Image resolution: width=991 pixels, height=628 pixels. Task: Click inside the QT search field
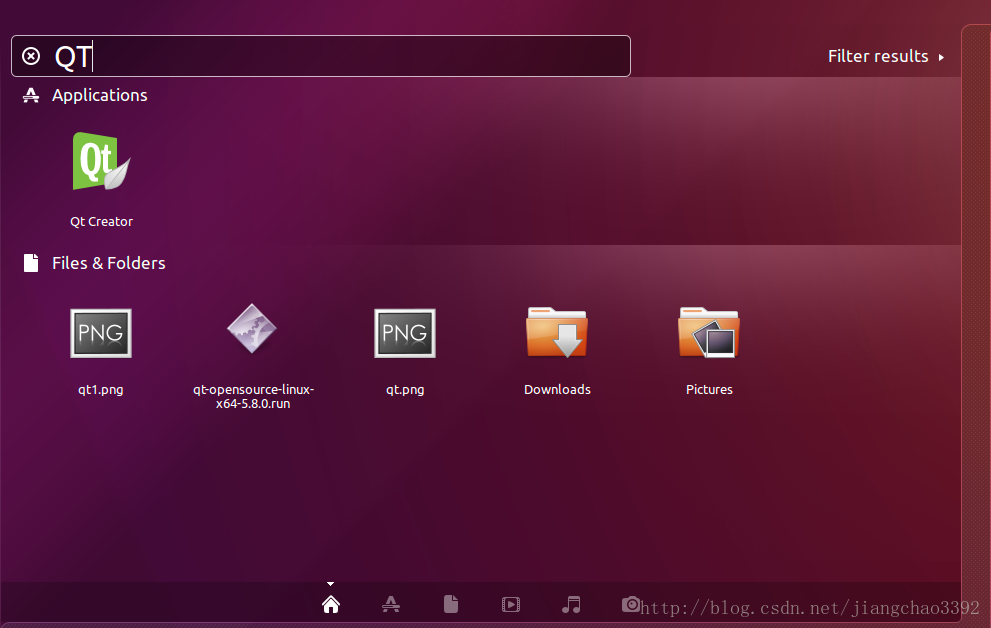pos(321,56)
